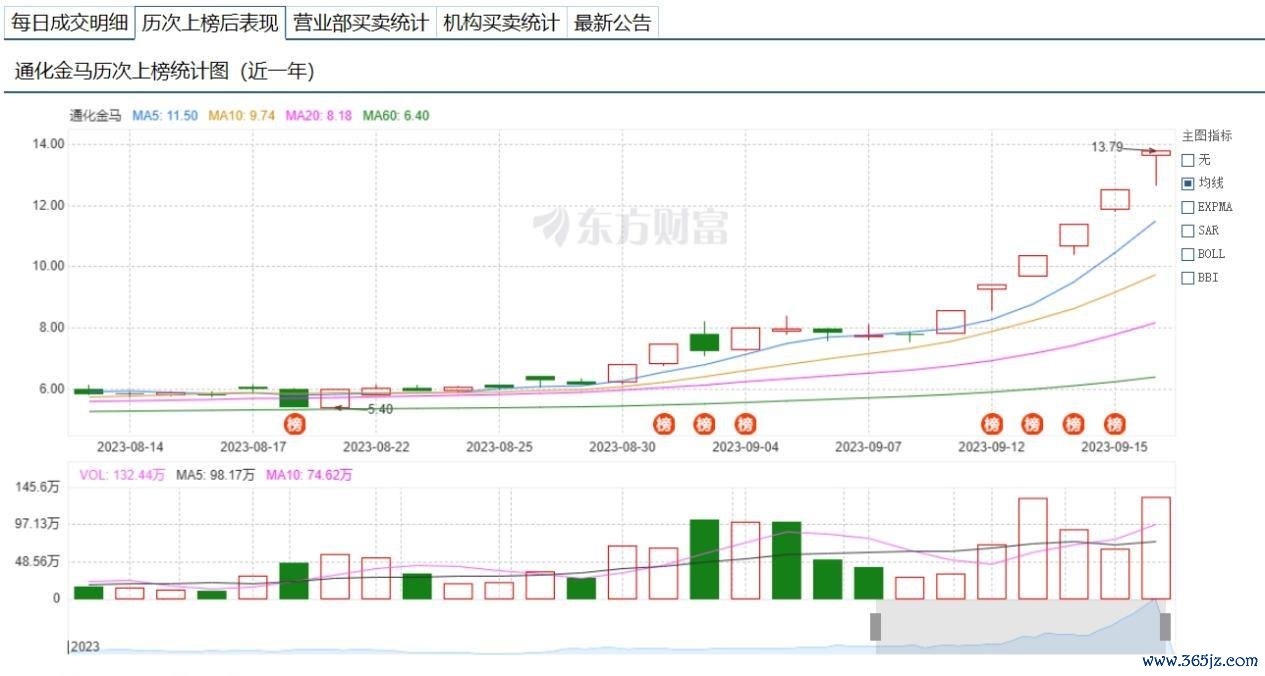Click the 13.79 high price label
The image size is (1265, 676).
click(1107, 147)
